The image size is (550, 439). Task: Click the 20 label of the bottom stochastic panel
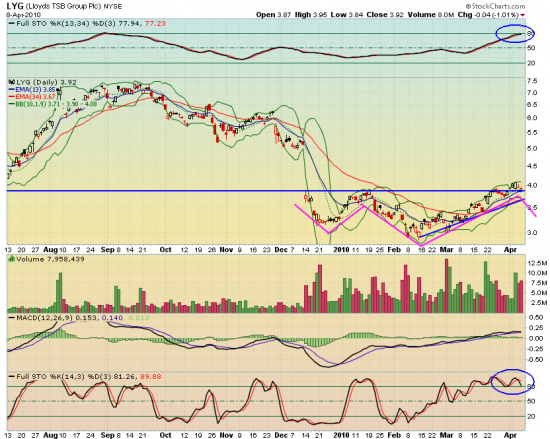(531, 417)
